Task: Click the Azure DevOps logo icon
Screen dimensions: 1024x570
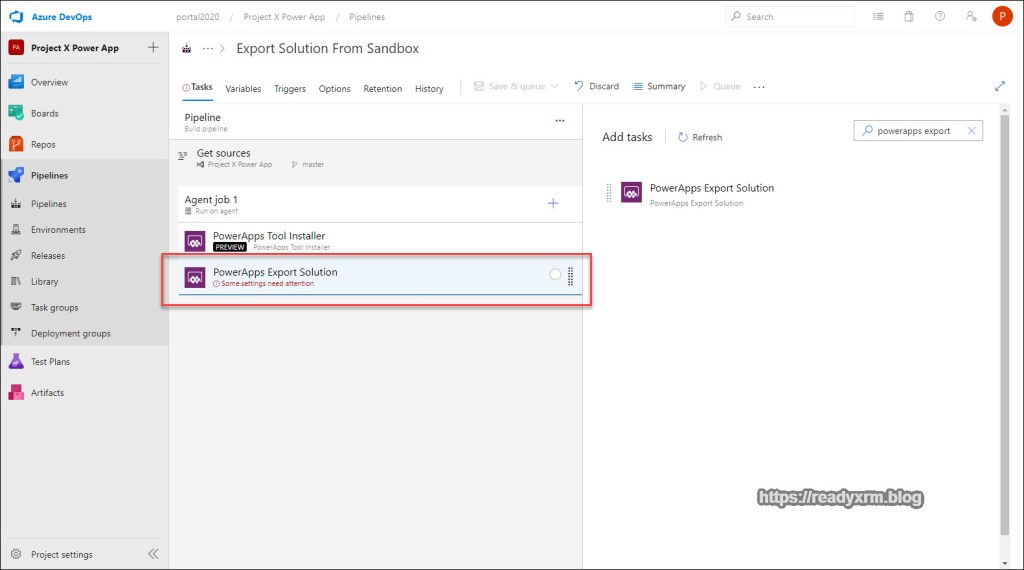Action: click(16, 17)
